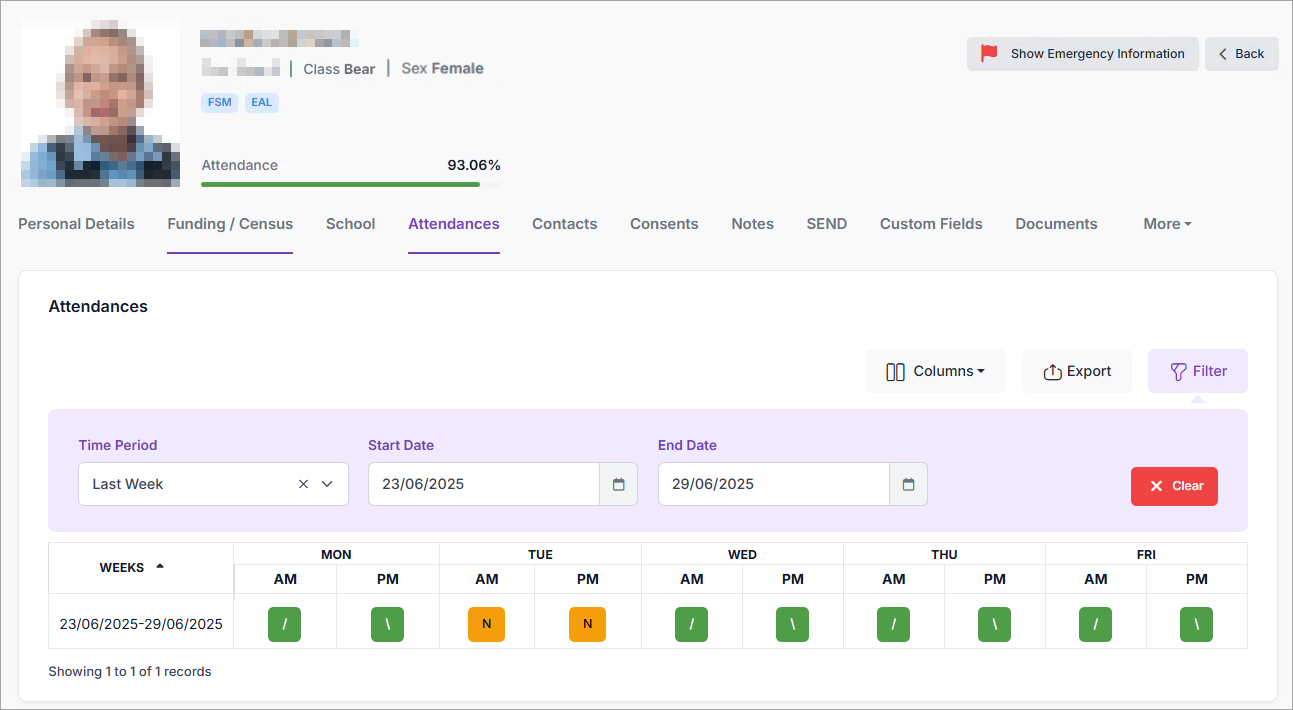Open the End Date calendar picker
Screen dimensions: 1293x710
coord(908,484)
